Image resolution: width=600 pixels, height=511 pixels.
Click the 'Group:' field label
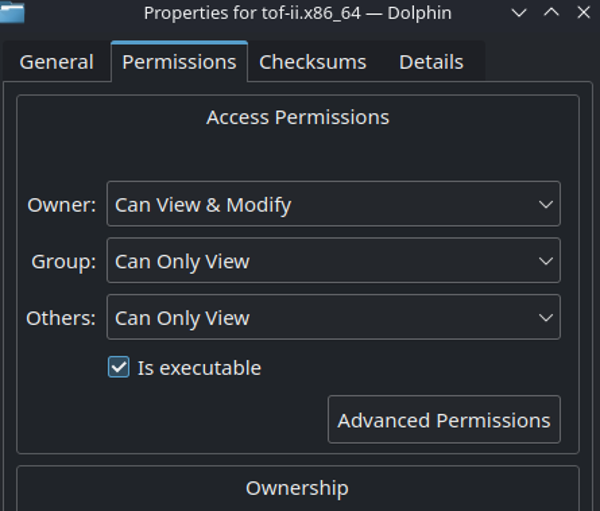coord(64,262)
